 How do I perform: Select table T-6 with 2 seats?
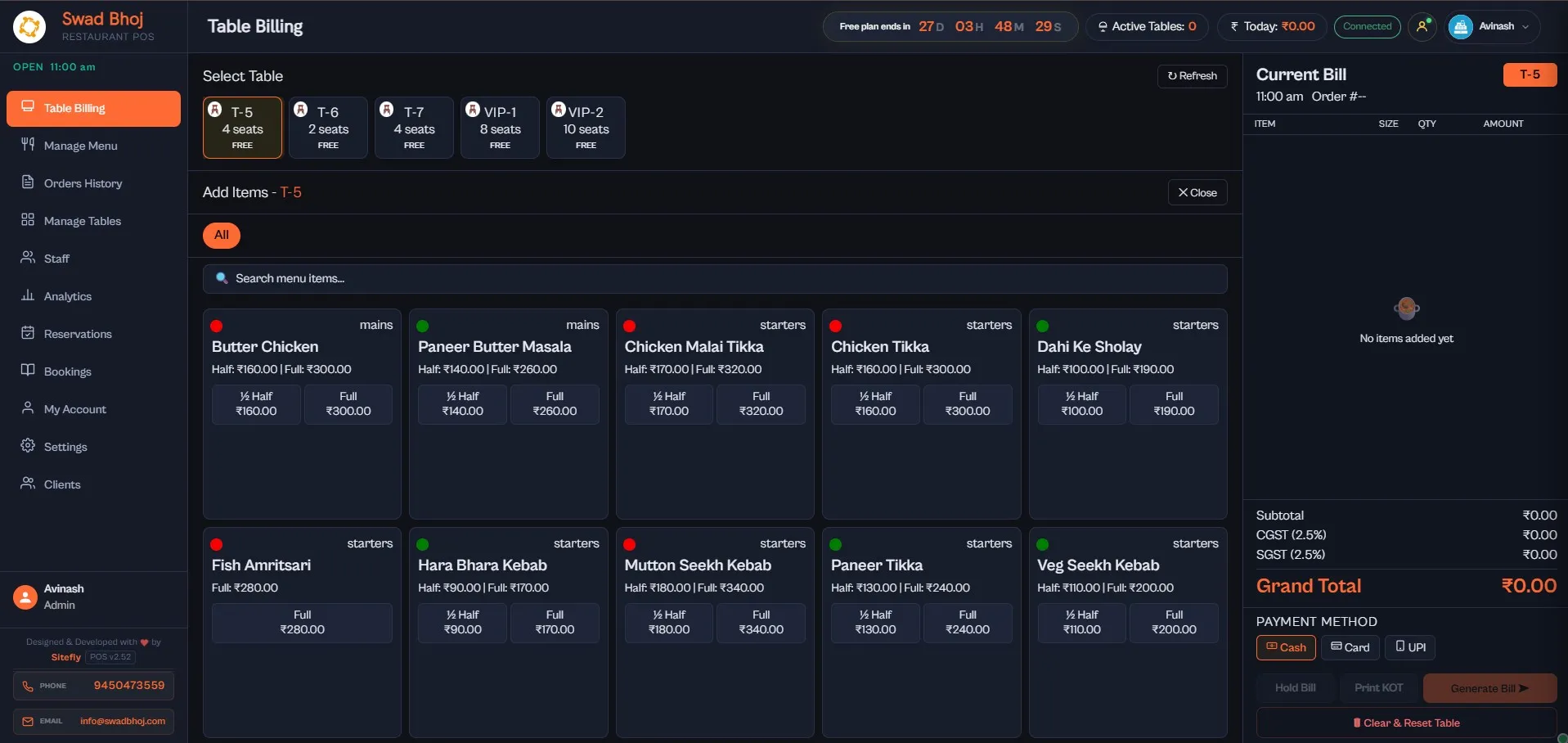[328, 128]
